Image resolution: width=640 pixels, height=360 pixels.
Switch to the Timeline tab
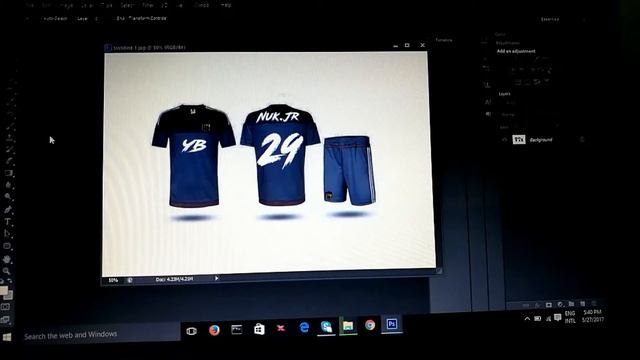click(444, 40)
